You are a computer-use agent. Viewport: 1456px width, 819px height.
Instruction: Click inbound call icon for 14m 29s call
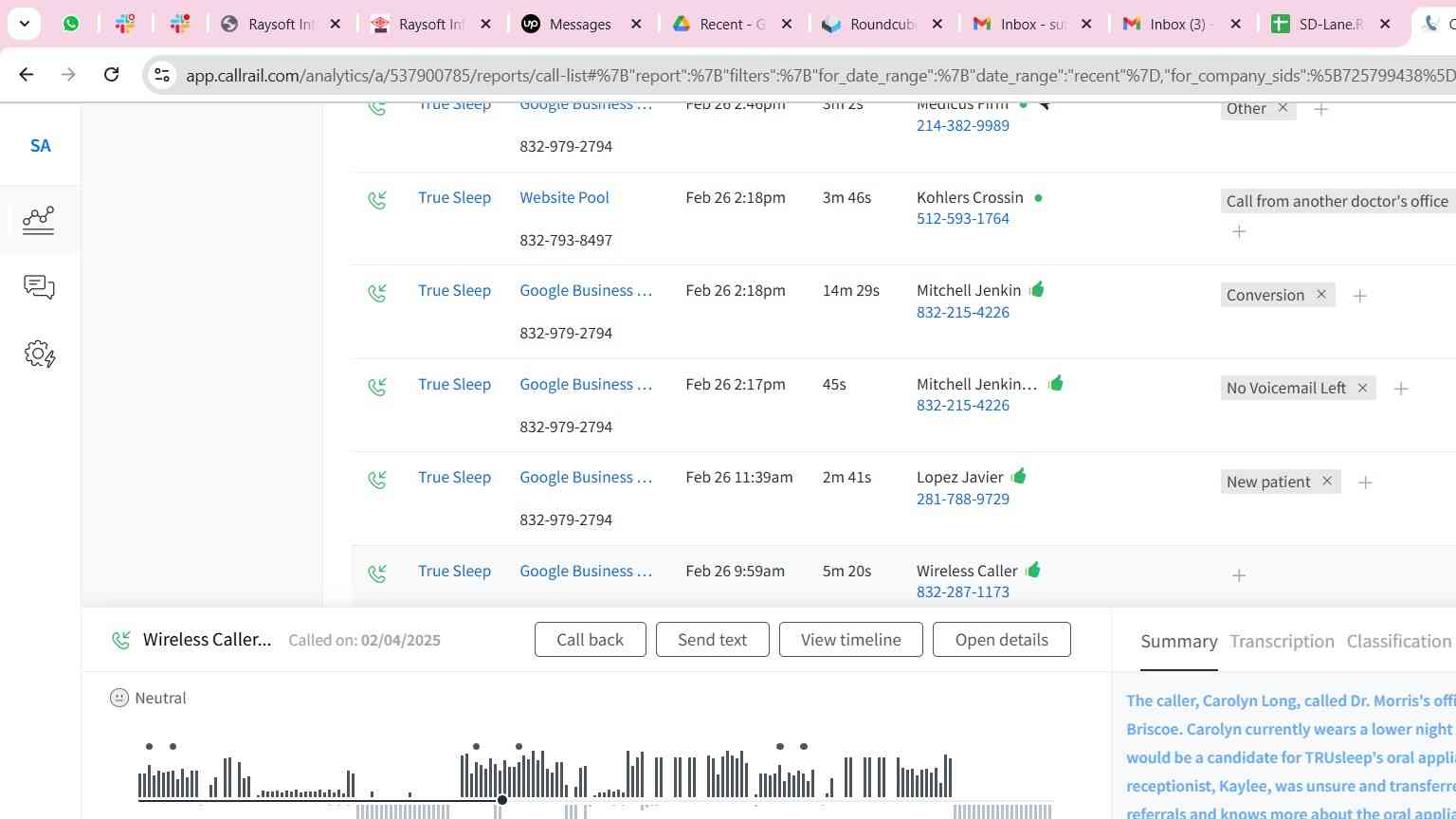(377, 293)
